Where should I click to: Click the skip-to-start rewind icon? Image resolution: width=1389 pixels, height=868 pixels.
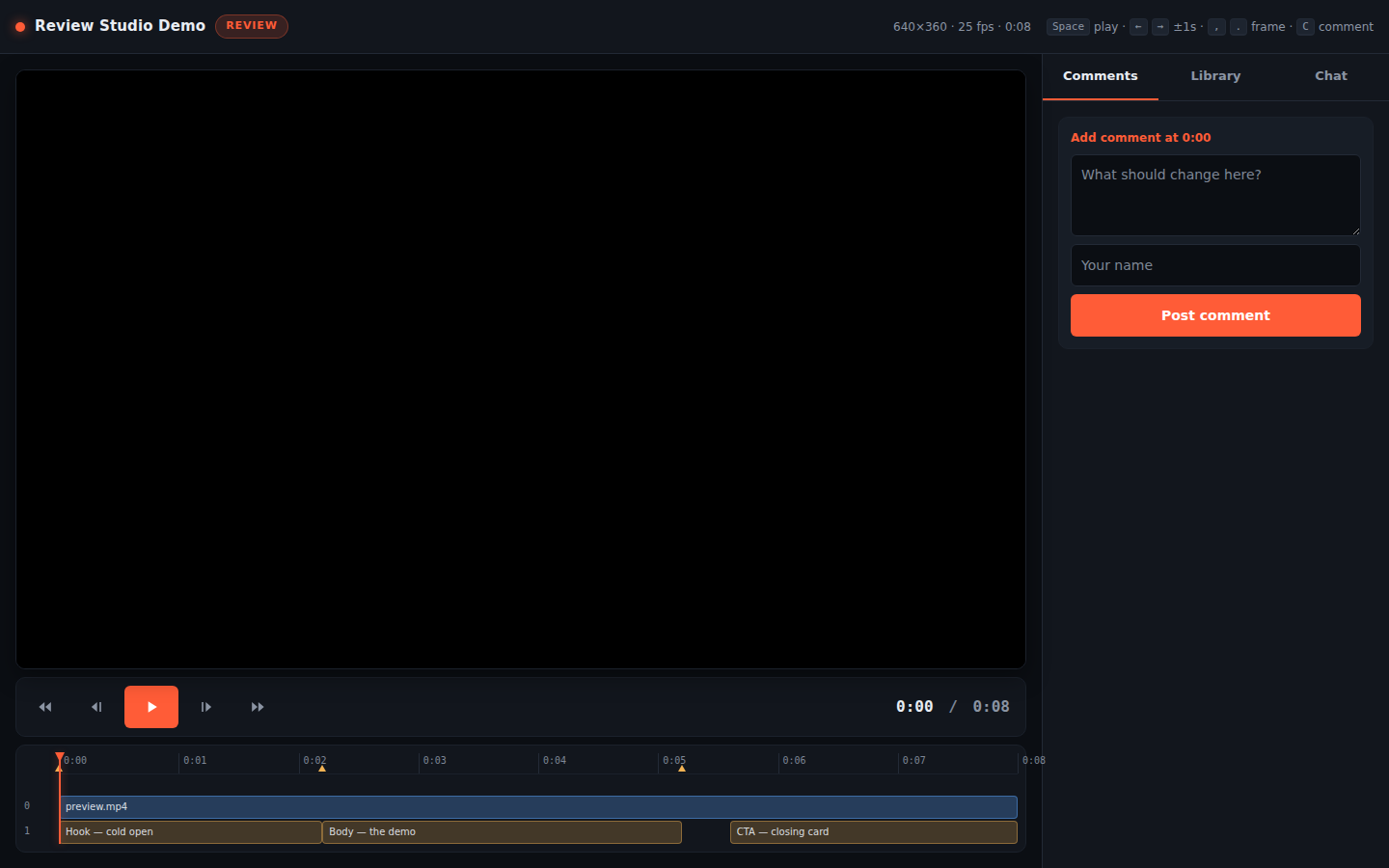45,707
